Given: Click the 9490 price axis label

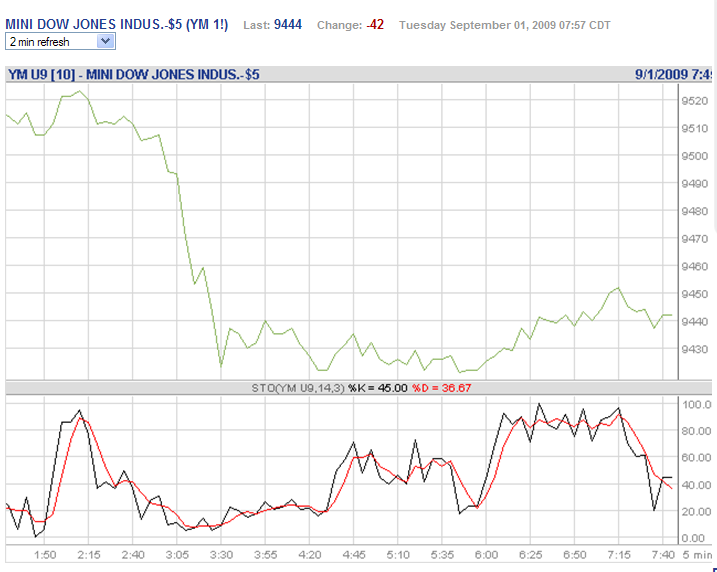Looking at the screenshot, I should (694, 183).
